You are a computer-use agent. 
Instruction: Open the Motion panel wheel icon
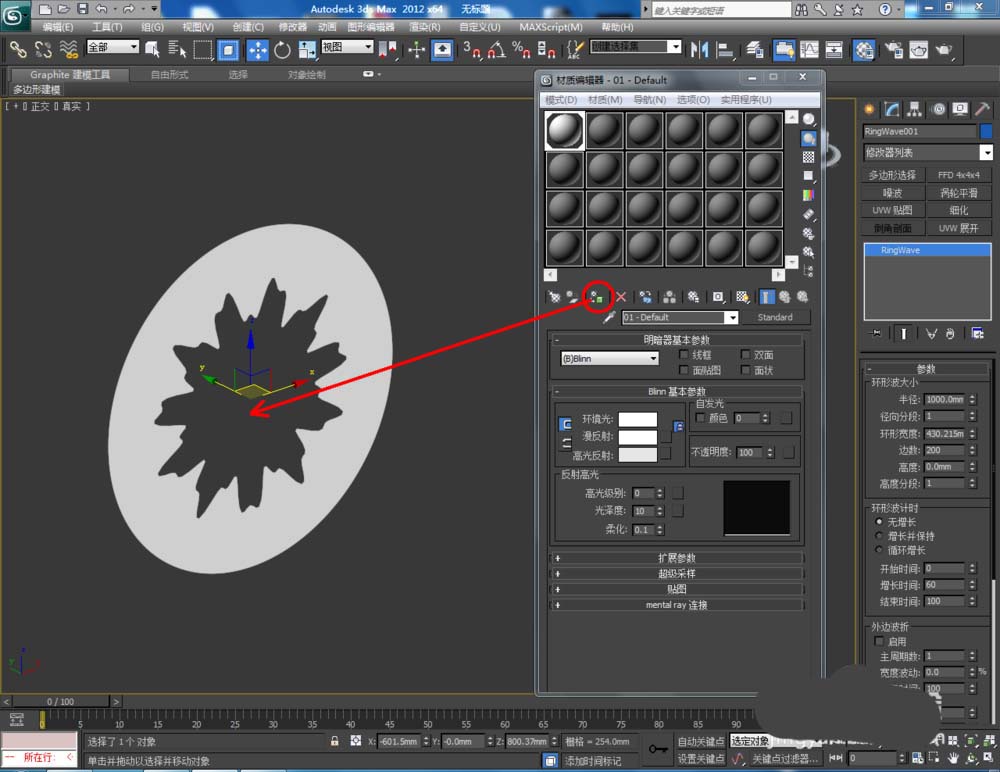(x=938, y=109)
